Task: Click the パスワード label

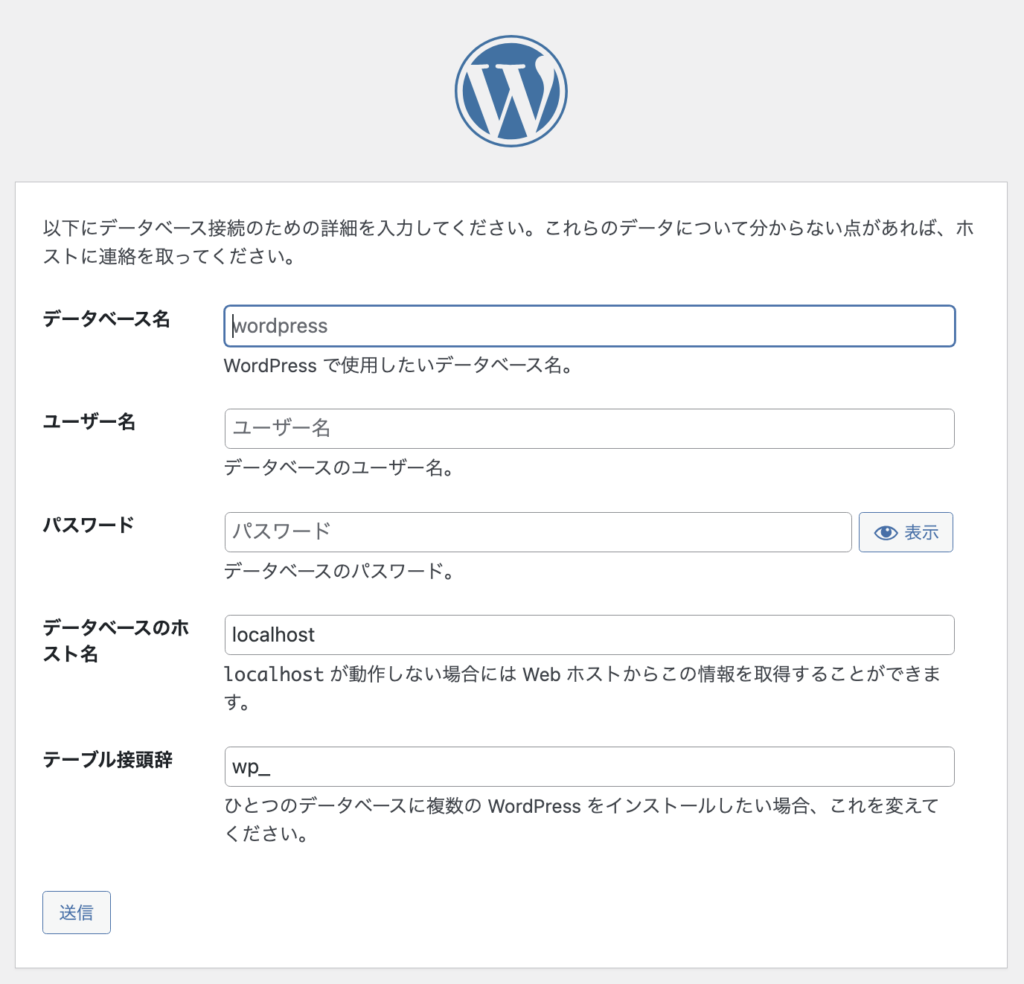Action: pyautogui.click(x=89, y=524)
